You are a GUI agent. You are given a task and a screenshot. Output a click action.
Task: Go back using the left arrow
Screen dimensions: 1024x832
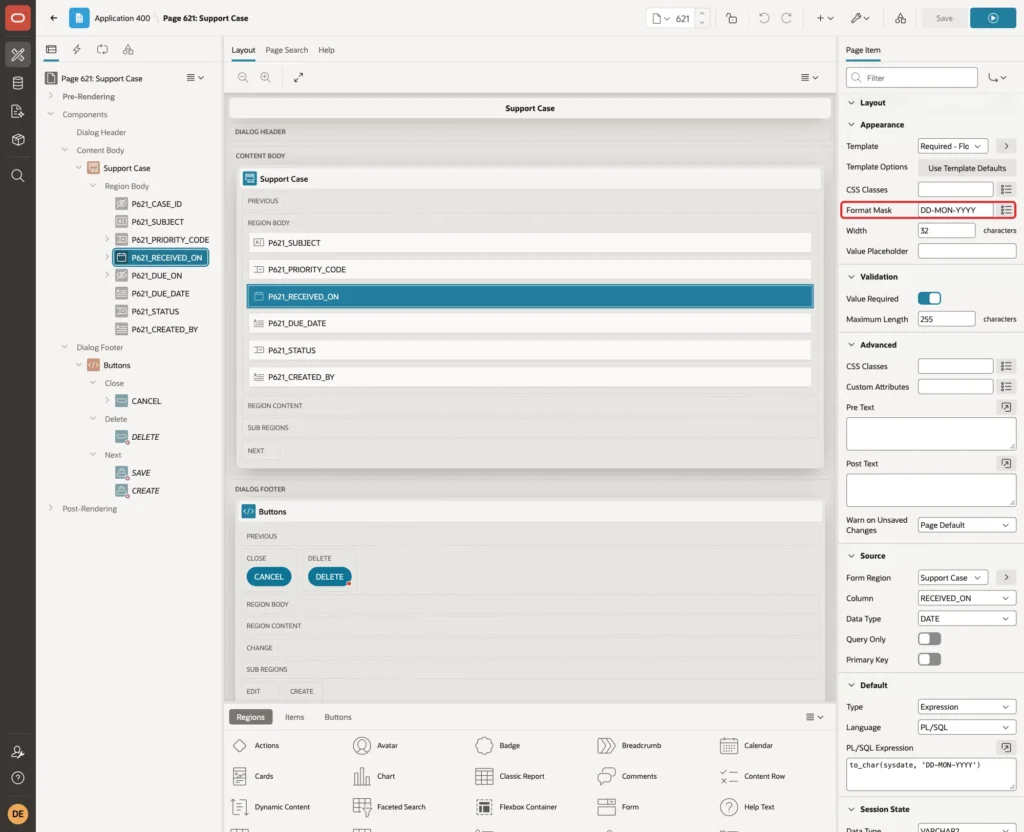click(x=54, y=18)
